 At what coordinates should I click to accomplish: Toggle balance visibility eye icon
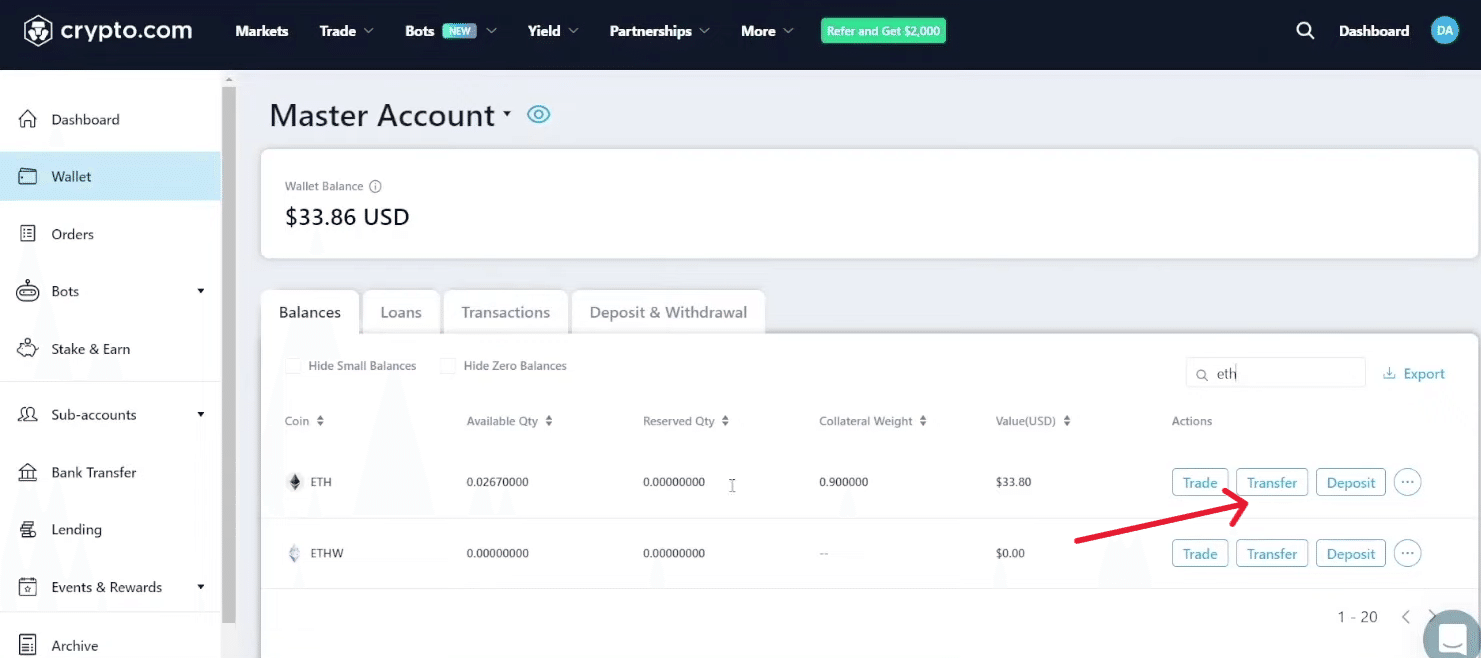pyautogui.click(x=539, y=114)
